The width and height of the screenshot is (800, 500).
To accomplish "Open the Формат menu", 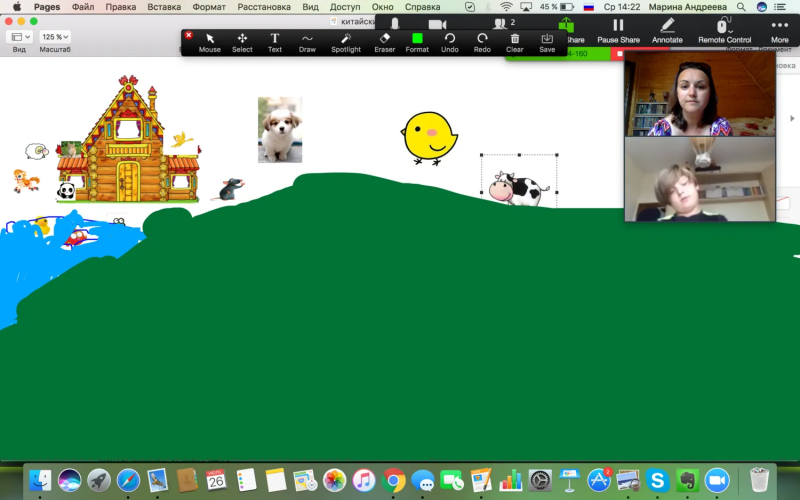I will coord(209,7).
